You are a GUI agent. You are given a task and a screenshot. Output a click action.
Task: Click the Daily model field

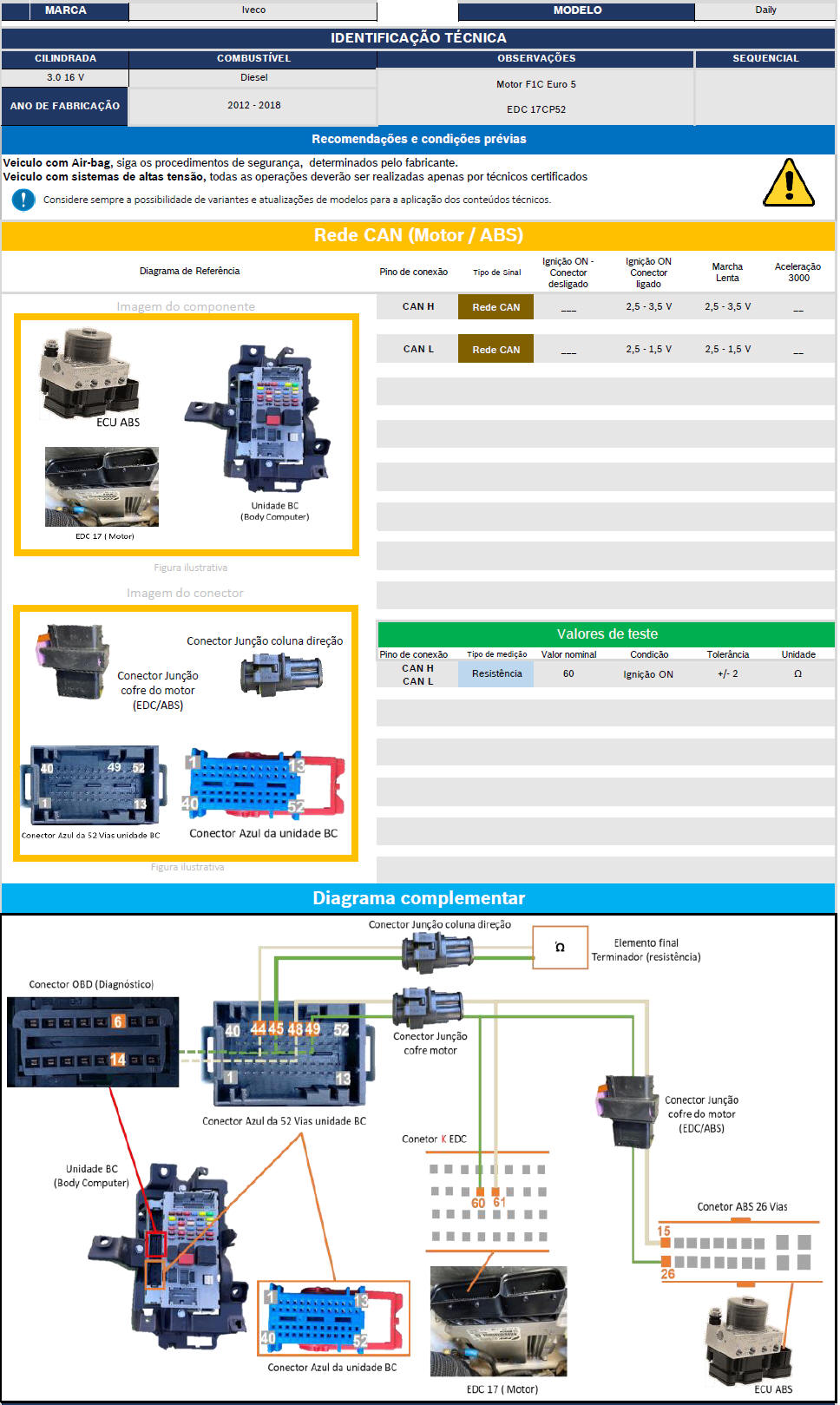pyautogui.click(x=765, y=10)
